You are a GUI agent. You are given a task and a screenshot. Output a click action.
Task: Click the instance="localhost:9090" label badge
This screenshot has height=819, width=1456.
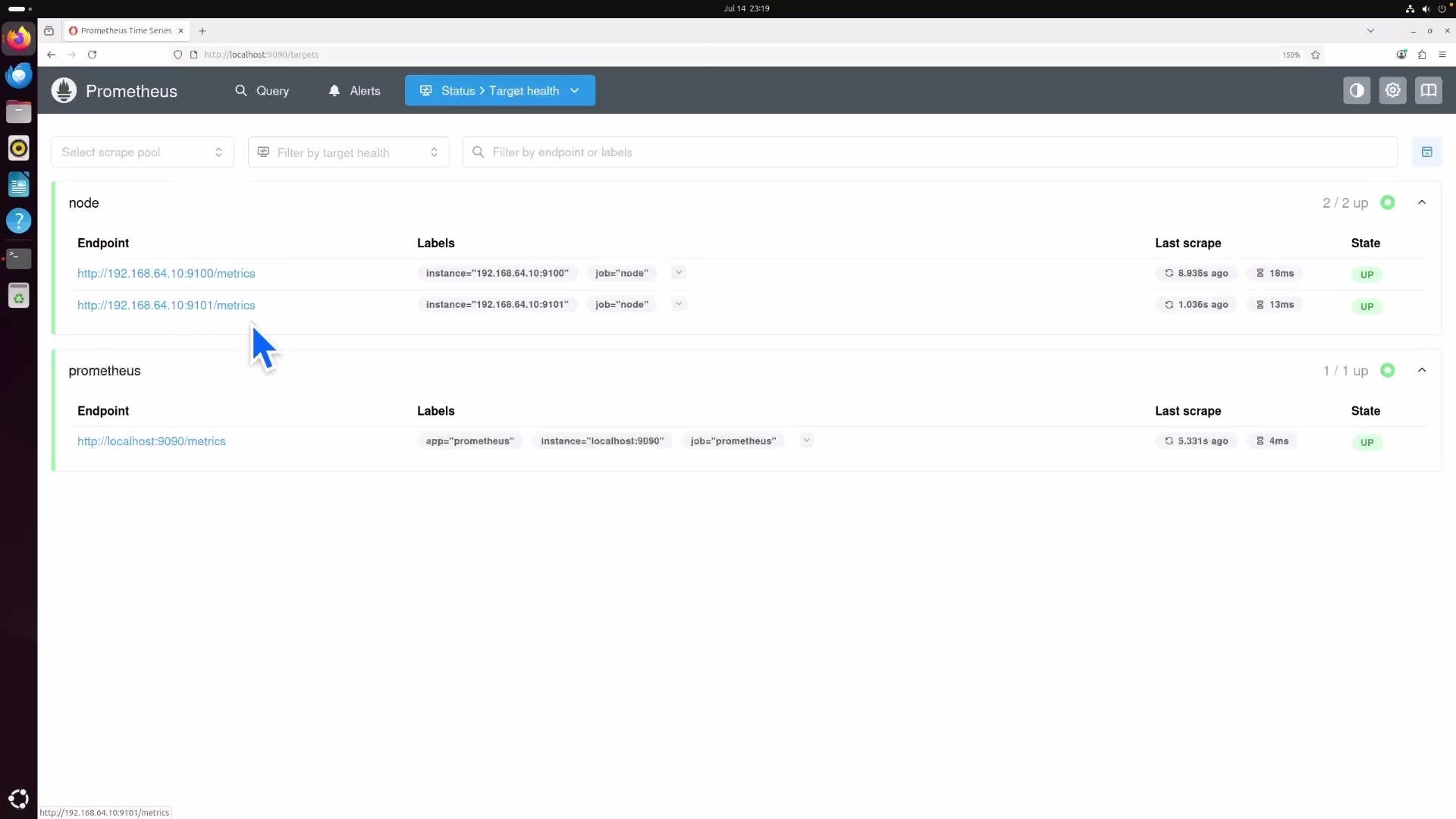[602, 441]
